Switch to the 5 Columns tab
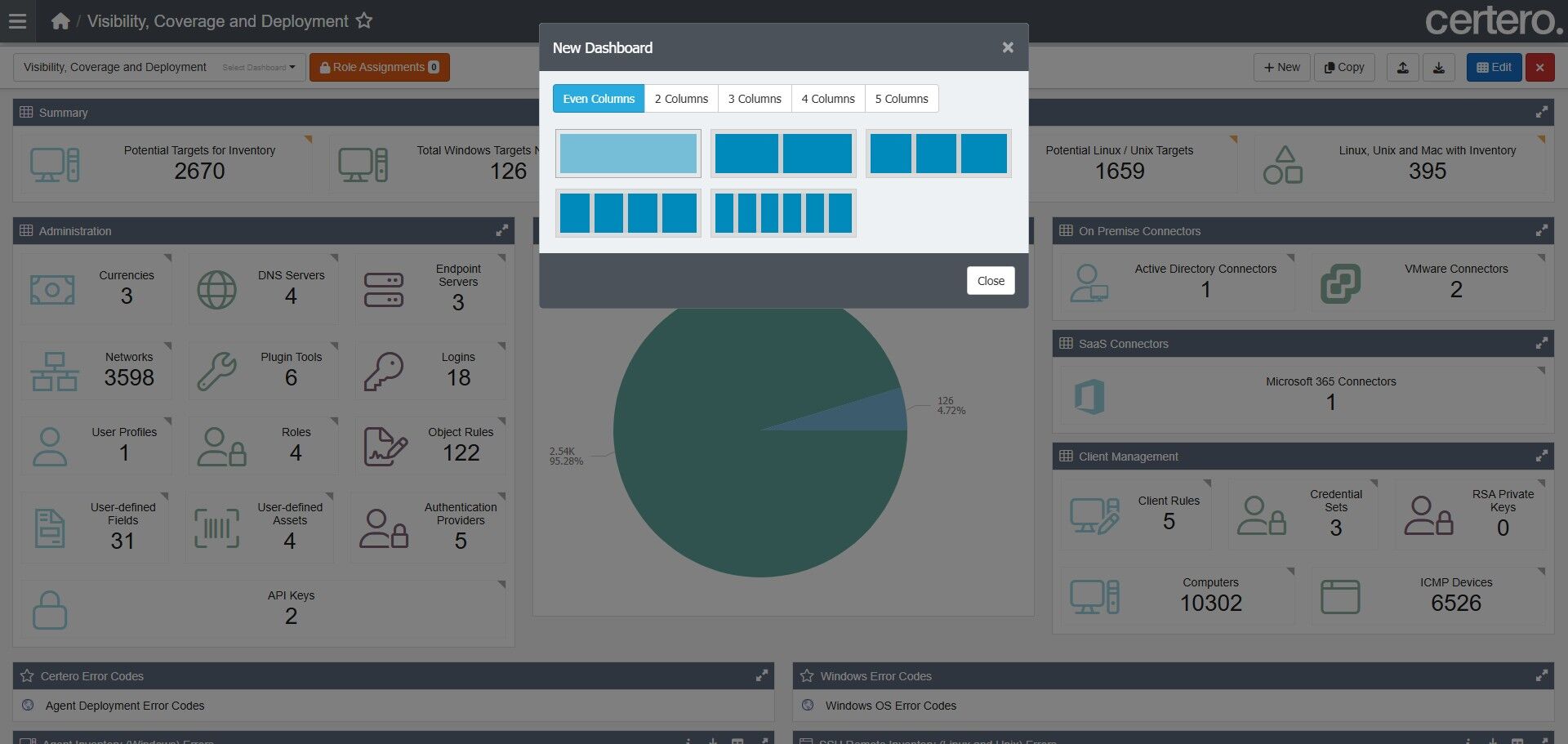The image size is (1568, 744). point(902,99)
